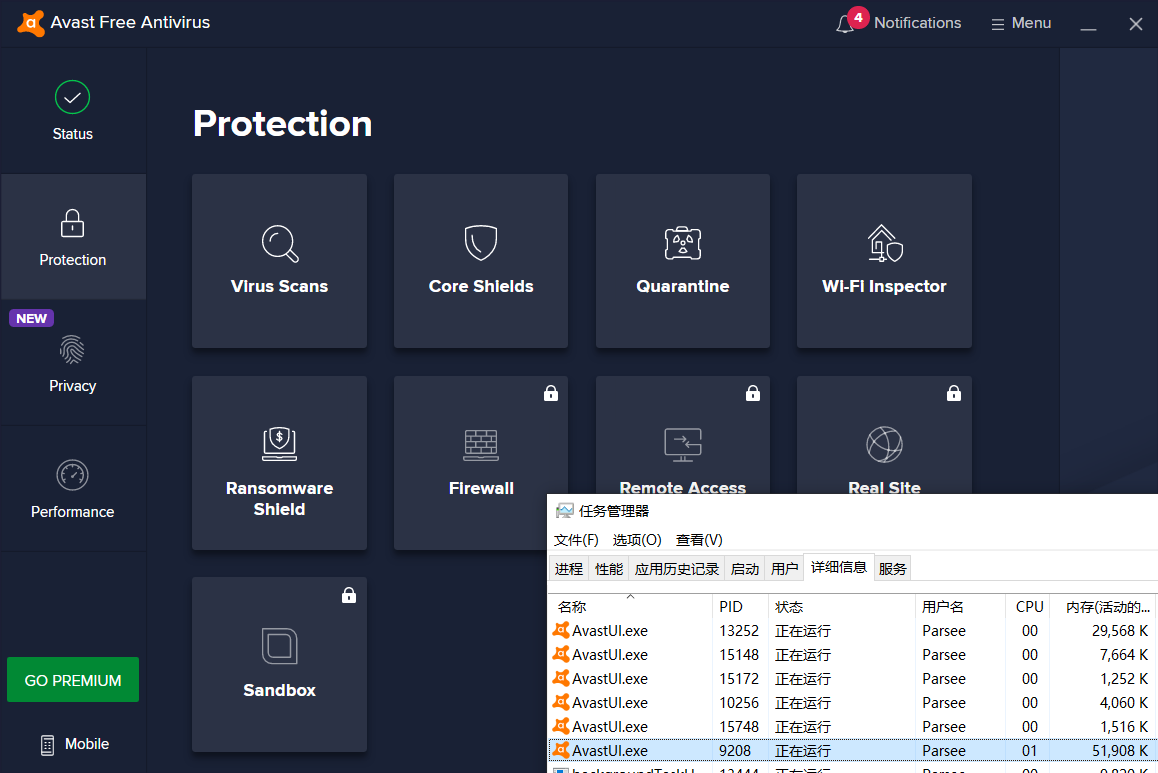Image resolution: width=1158 pixels, height=773 pixels.
Task: Sort by the 内存(活动的 column header
Action: click(1105, 606)
